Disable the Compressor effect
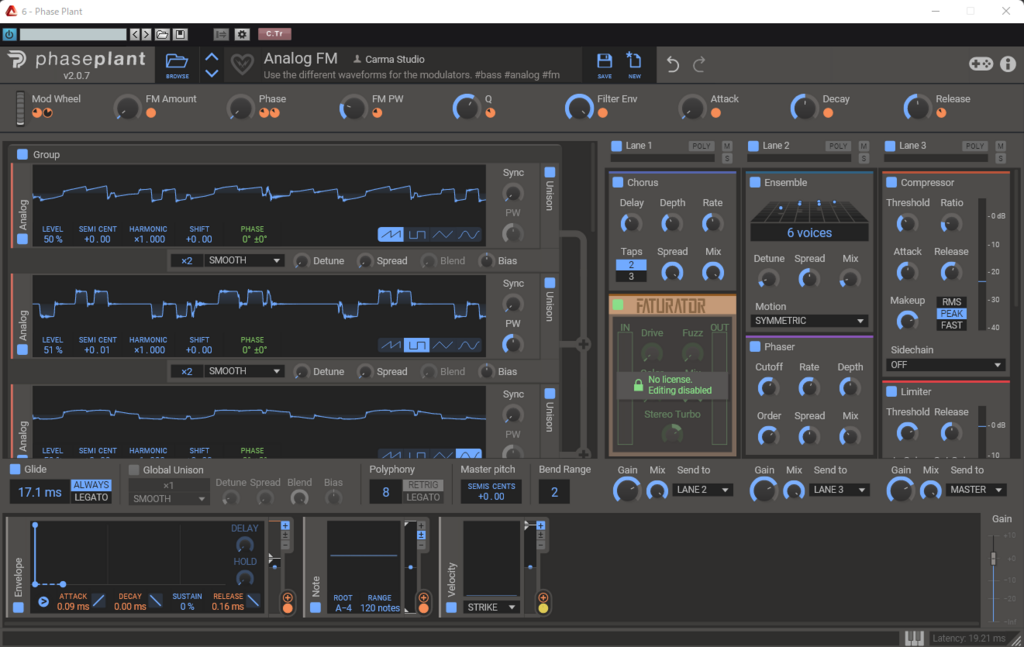The image size is (1024, 647). click(891, 182)
